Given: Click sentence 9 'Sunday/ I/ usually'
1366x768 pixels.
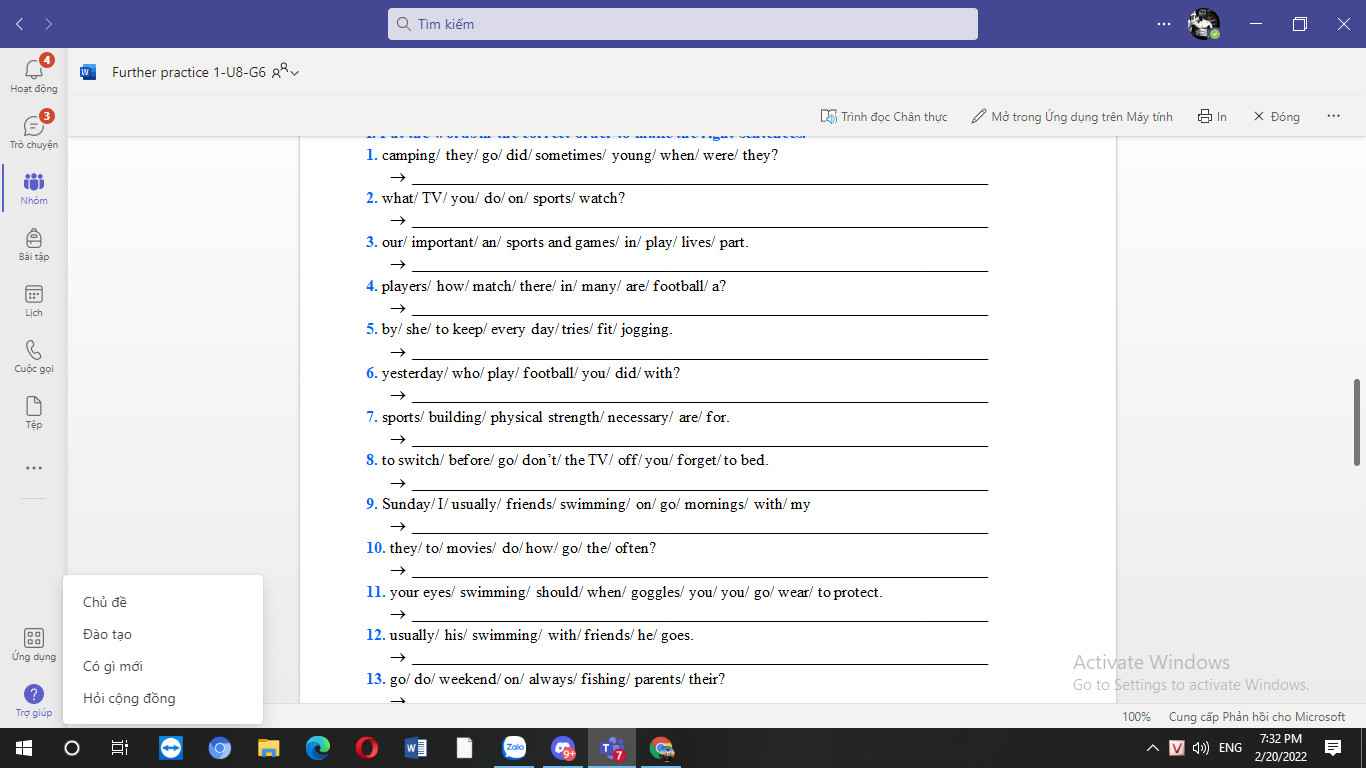Looking at the screenshot, I should coord(440,504).
